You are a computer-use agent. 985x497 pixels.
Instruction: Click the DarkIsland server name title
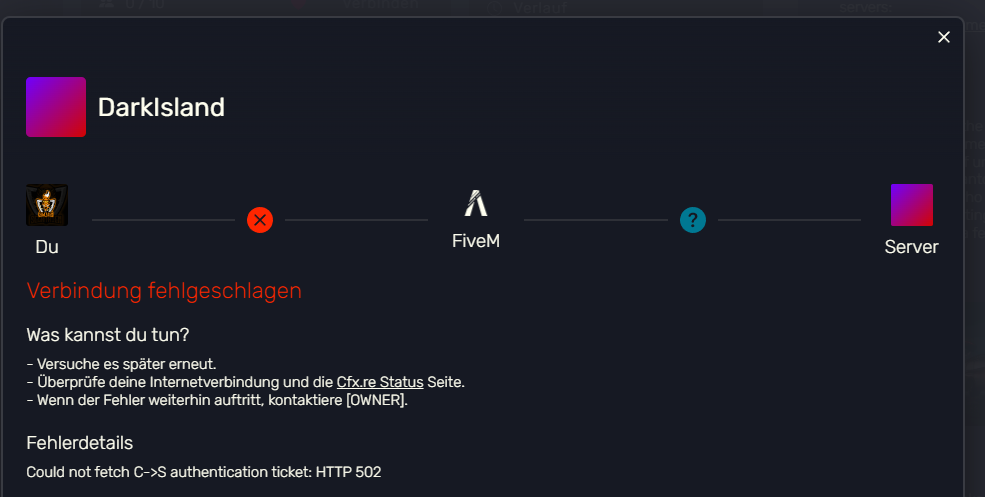pyautogui.click(x=161, y=107)
